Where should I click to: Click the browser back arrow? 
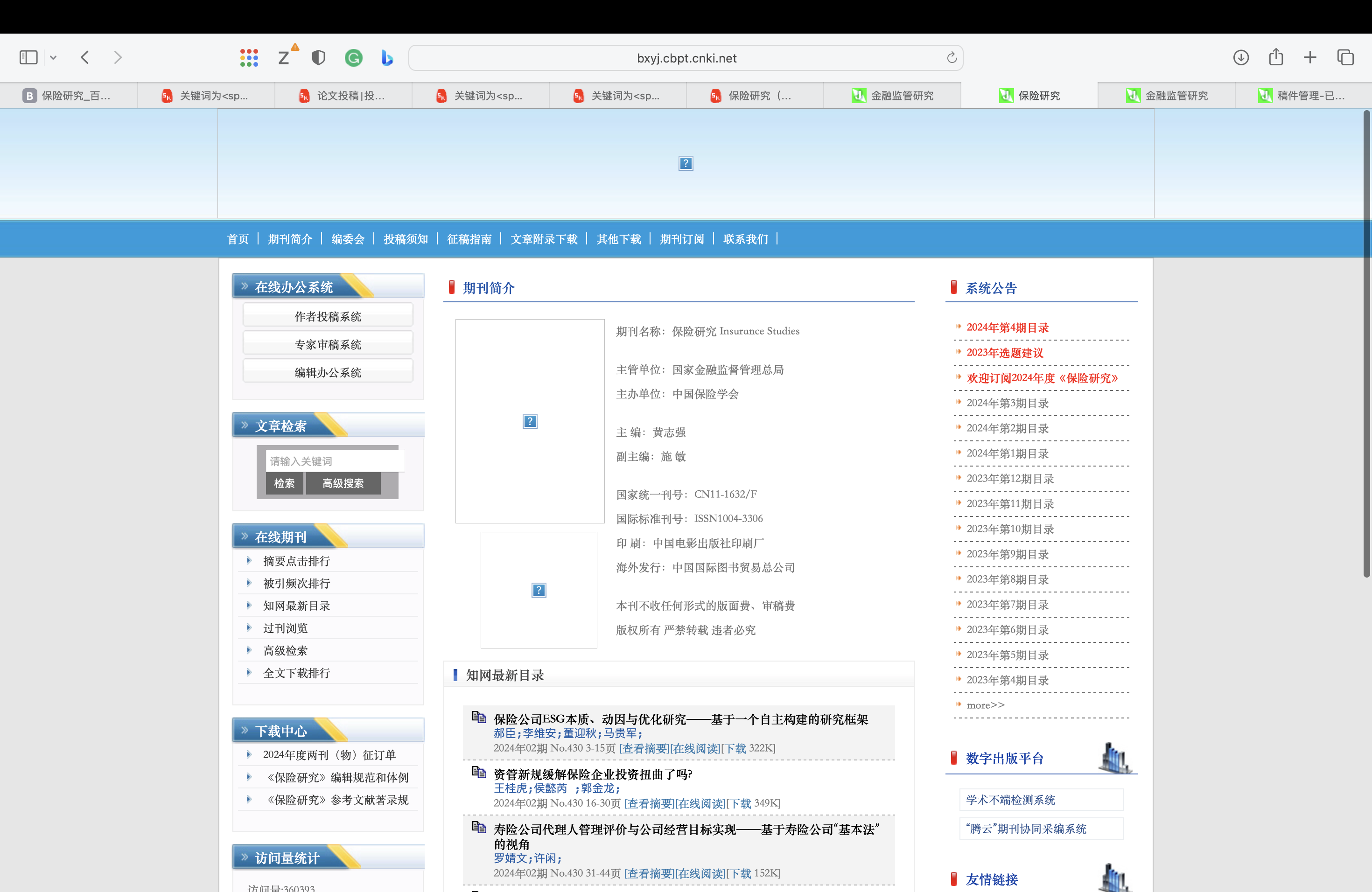click(85, 58)
